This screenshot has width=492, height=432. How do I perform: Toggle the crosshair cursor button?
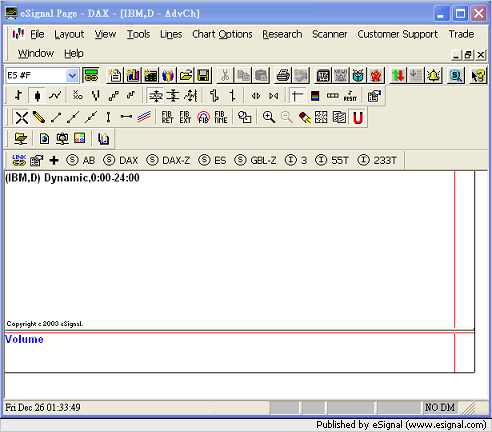(x=297, y=96)
